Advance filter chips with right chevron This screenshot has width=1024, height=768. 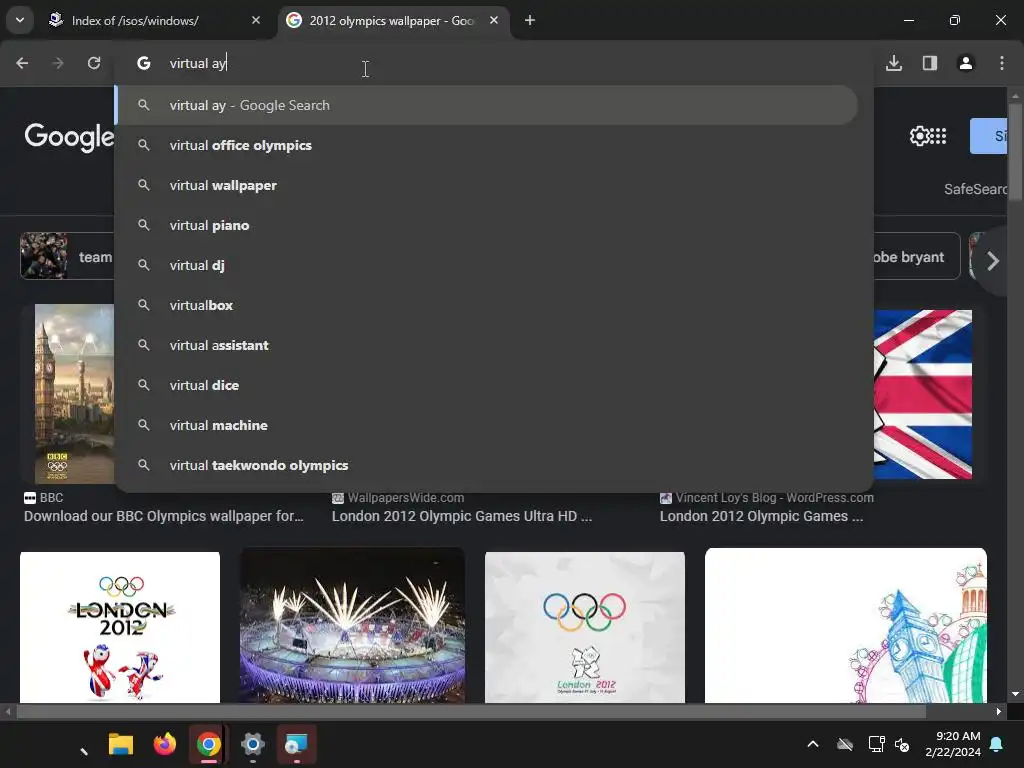click(993, 261)
